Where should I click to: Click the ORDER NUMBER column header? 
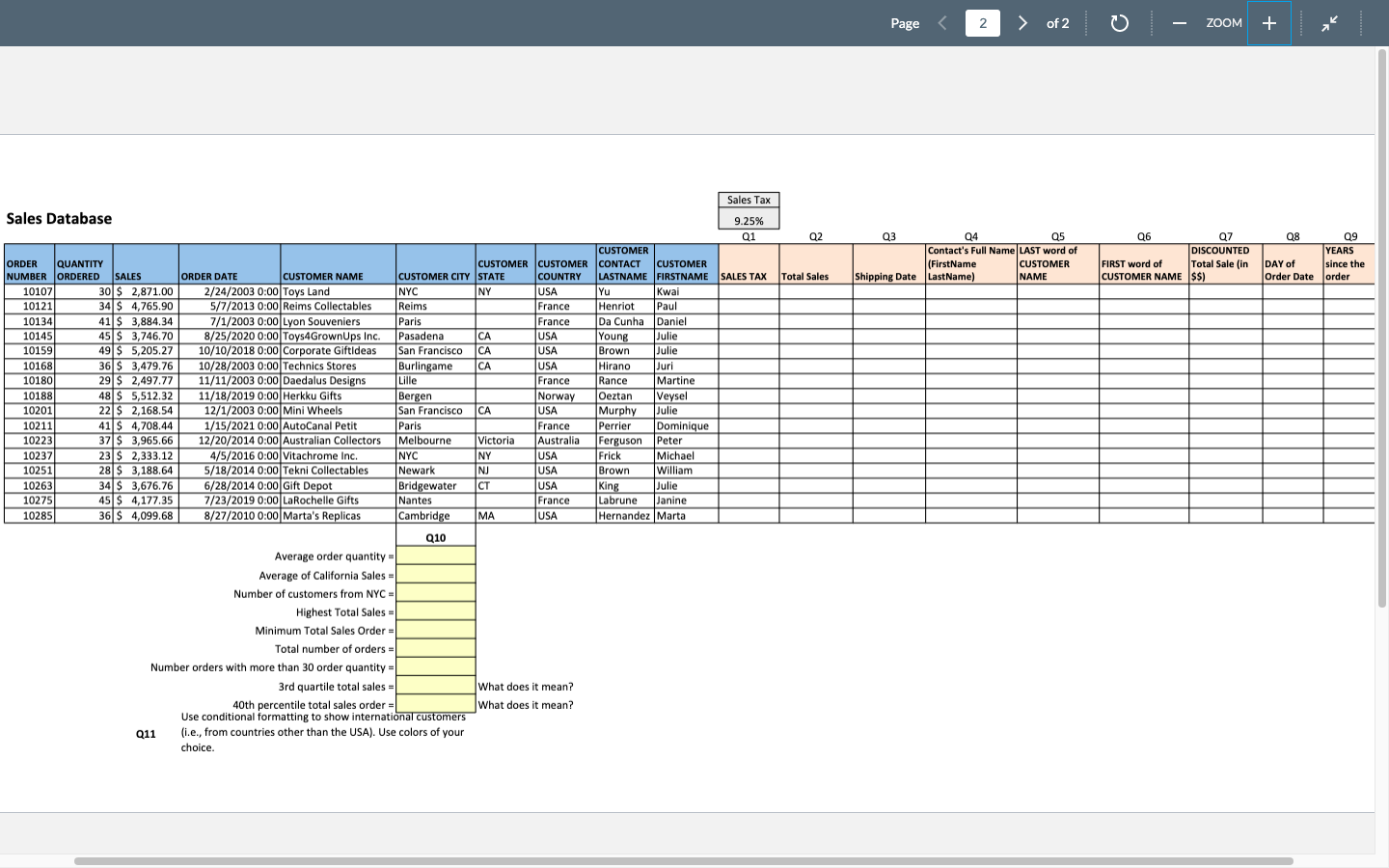(29, 263)
